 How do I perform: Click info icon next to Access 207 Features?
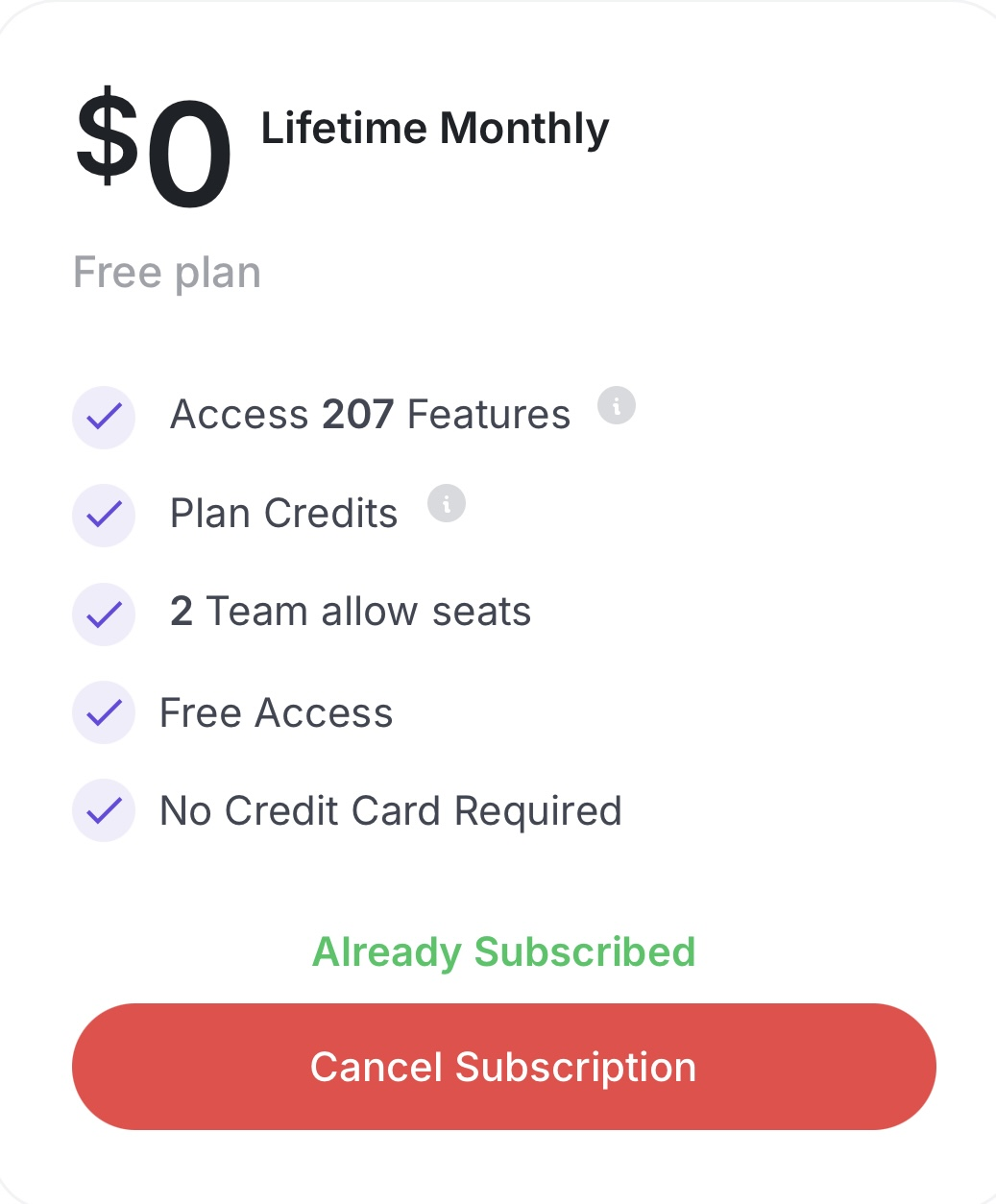pyautogui.click(x=617, y=406)
